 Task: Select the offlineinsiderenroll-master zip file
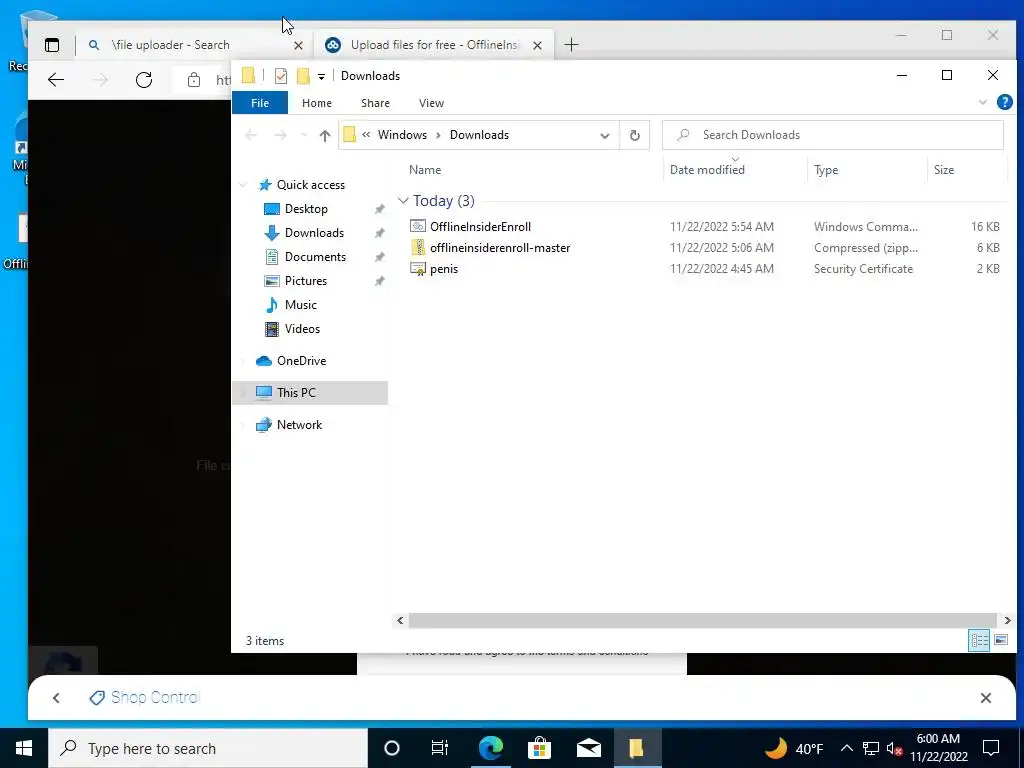coord(500,248)
